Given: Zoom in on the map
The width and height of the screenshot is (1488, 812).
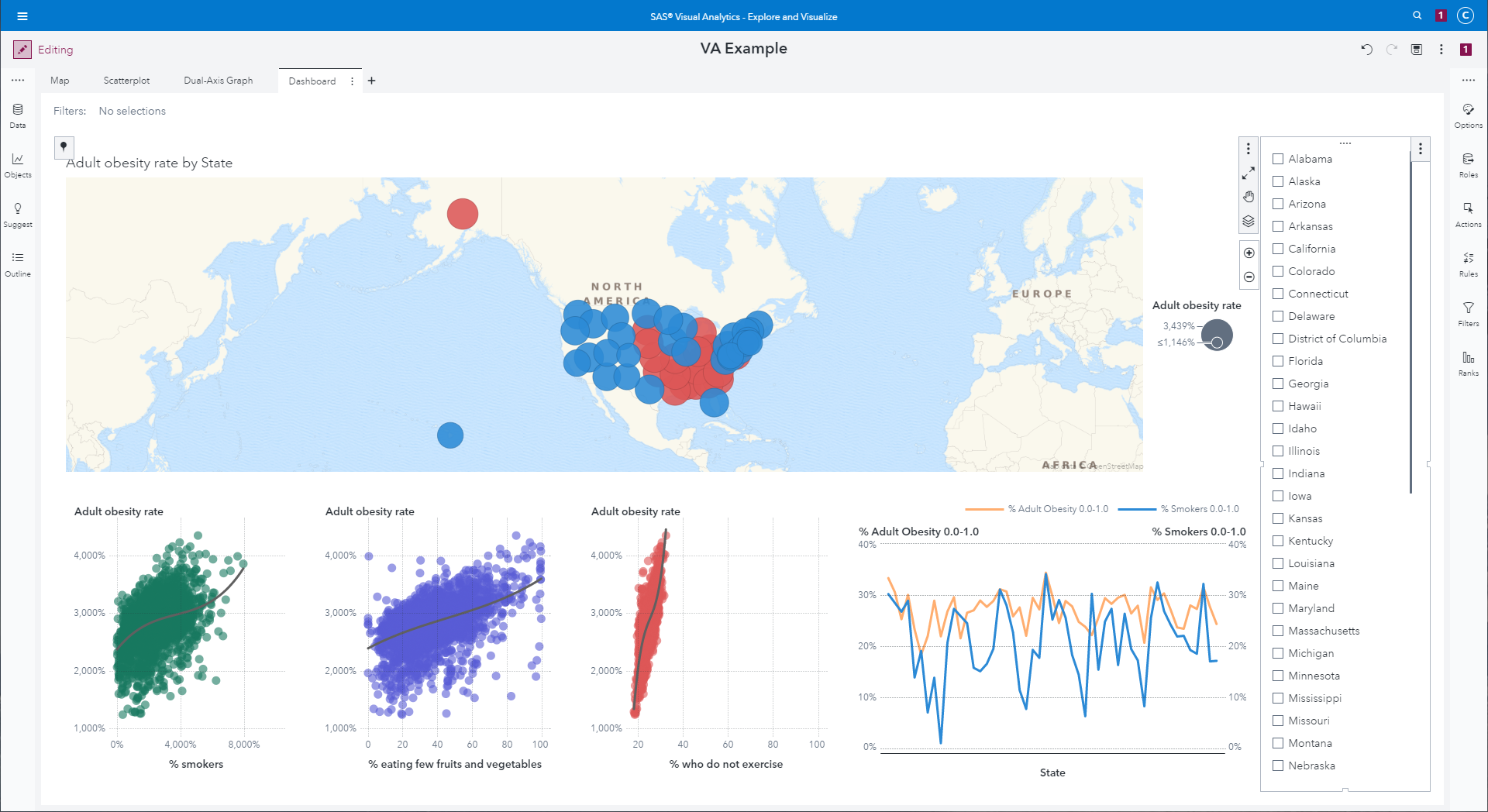Looking at the screenshot, I should click(x=1249, y=253).
